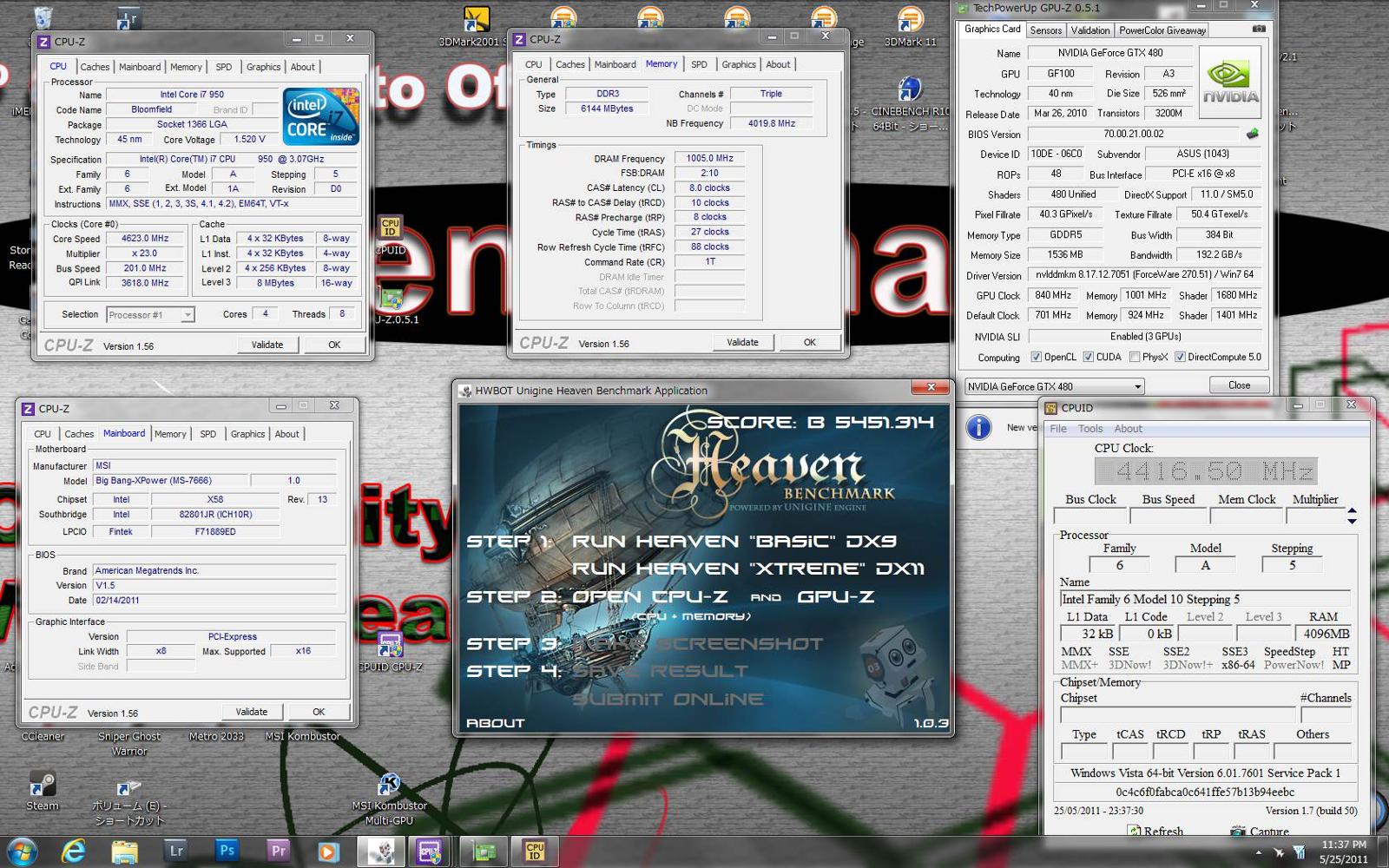Viewport: 1389px width, 868px height.
Task: Launch Photoshop from the taskbar
Action: coord(227,852)
